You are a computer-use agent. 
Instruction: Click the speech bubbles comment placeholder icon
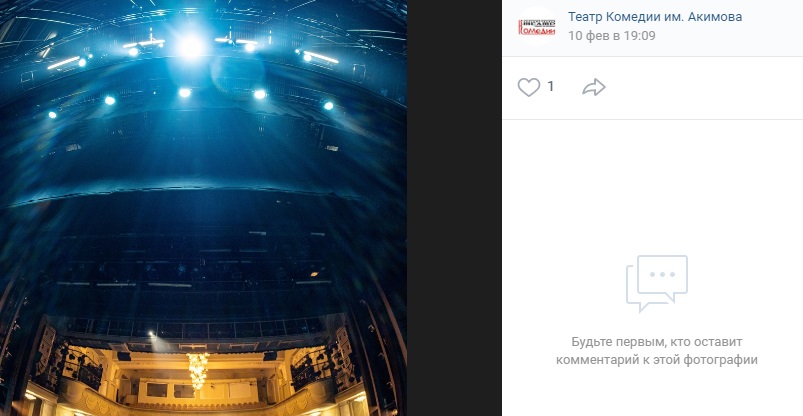click(657, 283)
